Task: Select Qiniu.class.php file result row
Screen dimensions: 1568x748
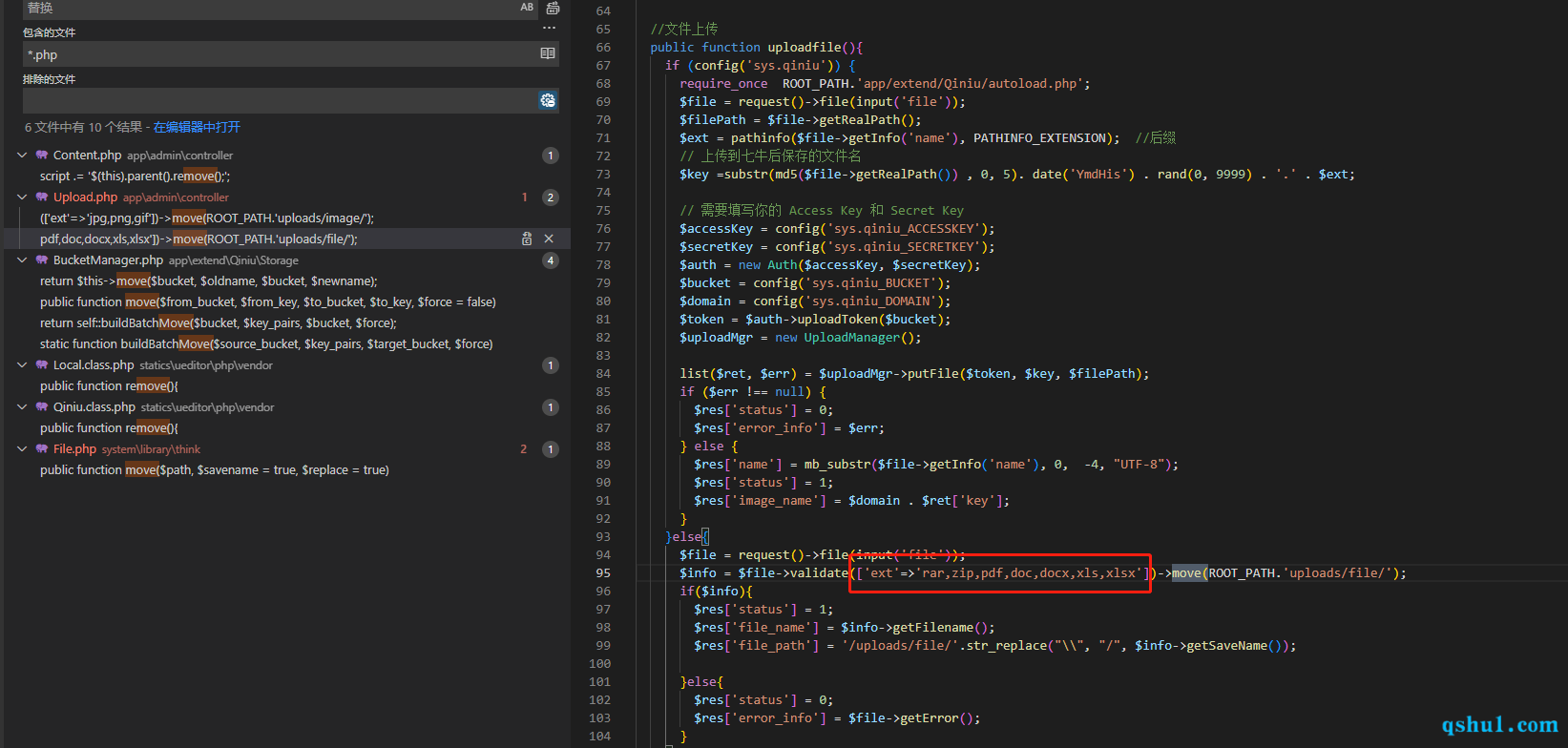Action: pyautogui.click(x=286, y=407)
